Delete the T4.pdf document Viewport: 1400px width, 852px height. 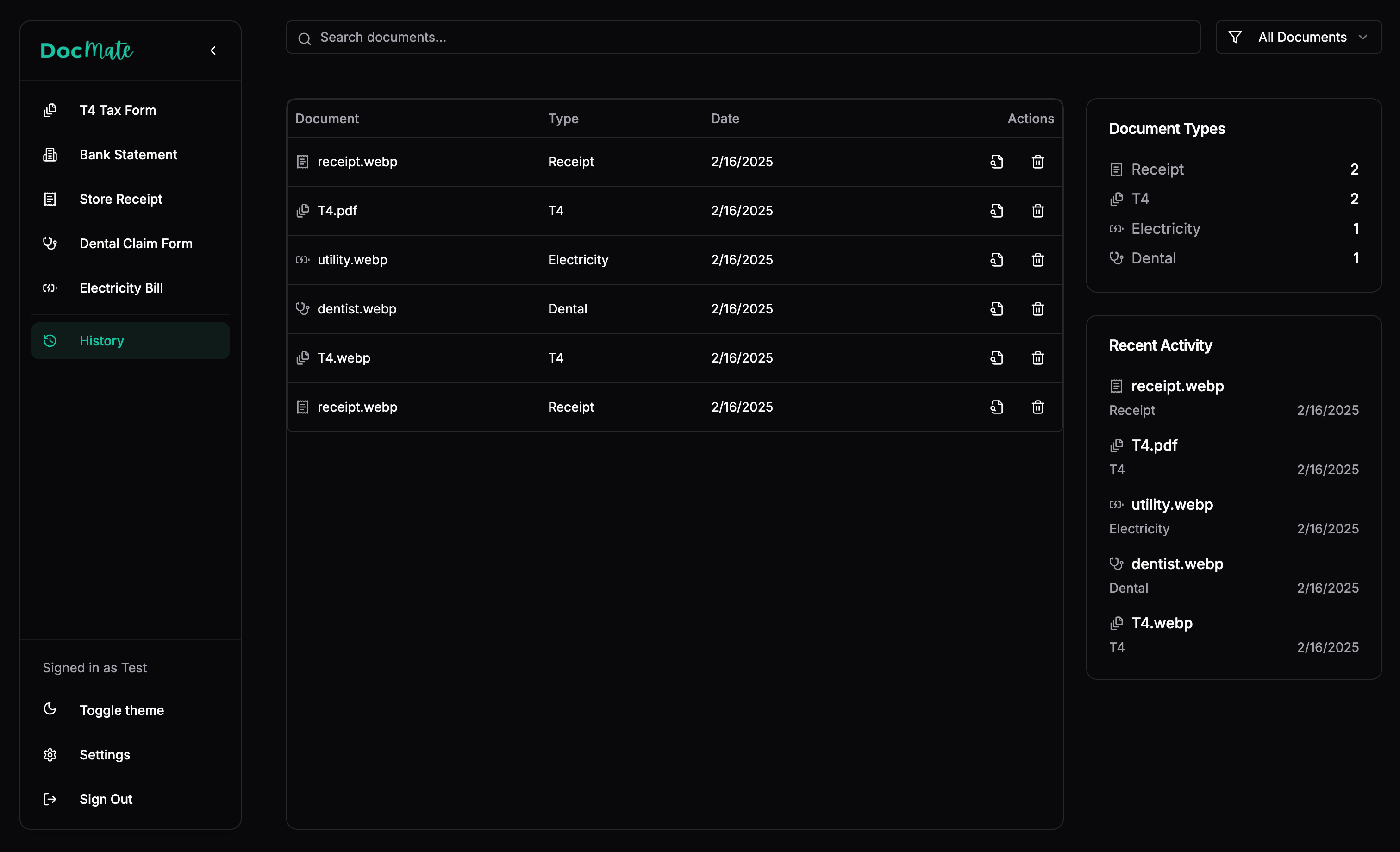coord(1037,211)
